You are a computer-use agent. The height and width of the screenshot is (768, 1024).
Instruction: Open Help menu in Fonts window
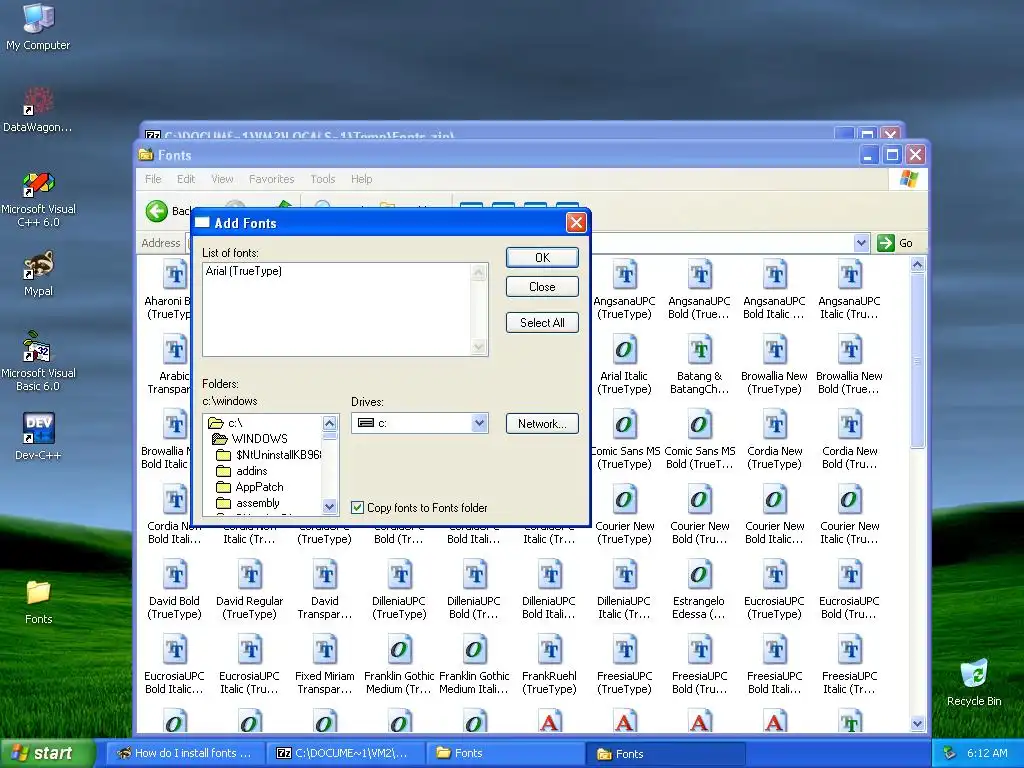361,179
